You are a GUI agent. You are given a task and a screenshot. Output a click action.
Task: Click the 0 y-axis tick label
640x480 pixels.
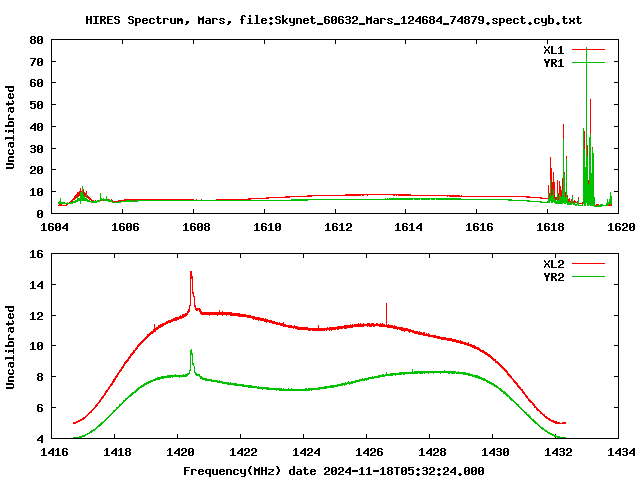40,214
